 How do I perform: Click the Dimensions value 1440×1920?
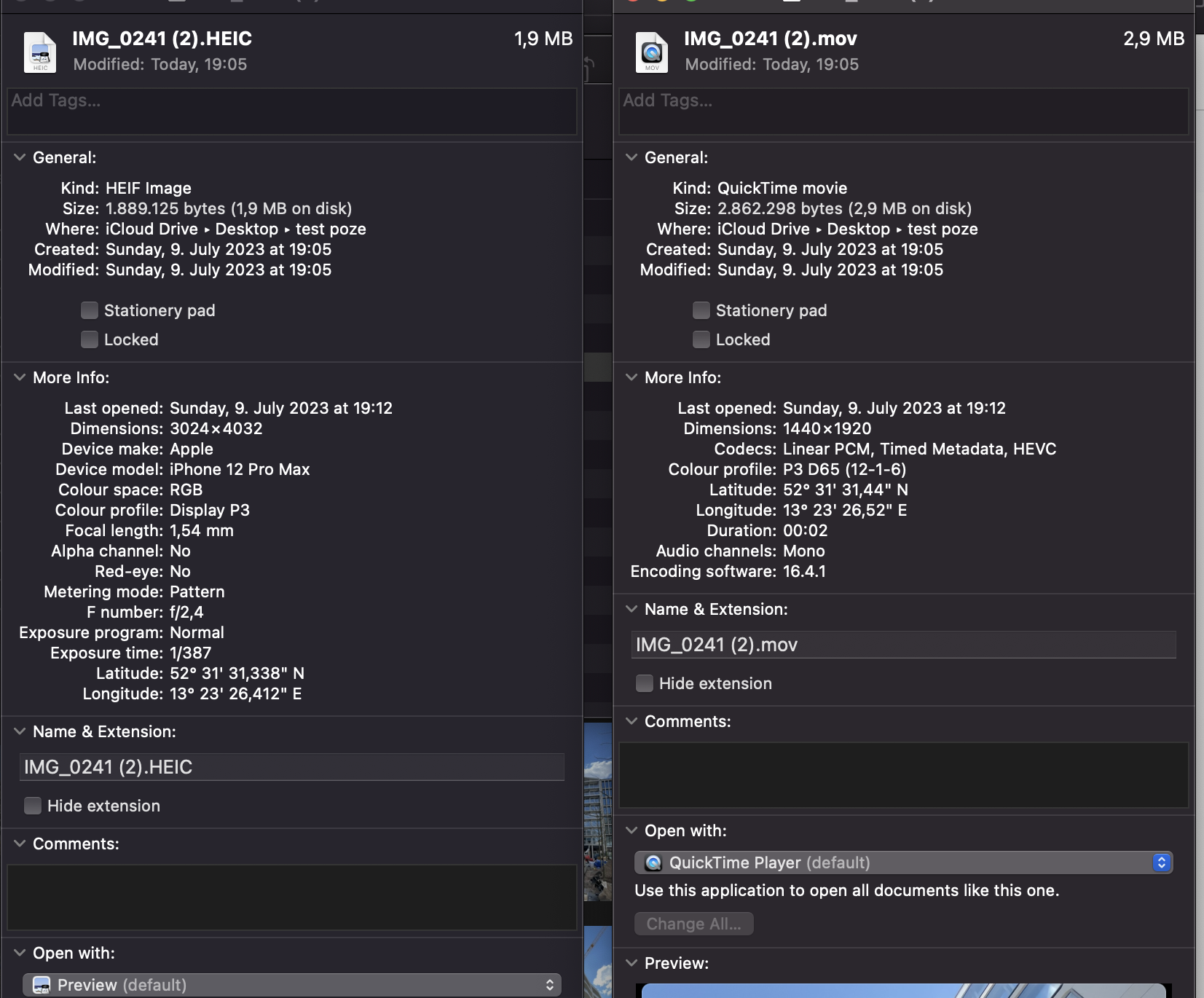click(827, 428)
